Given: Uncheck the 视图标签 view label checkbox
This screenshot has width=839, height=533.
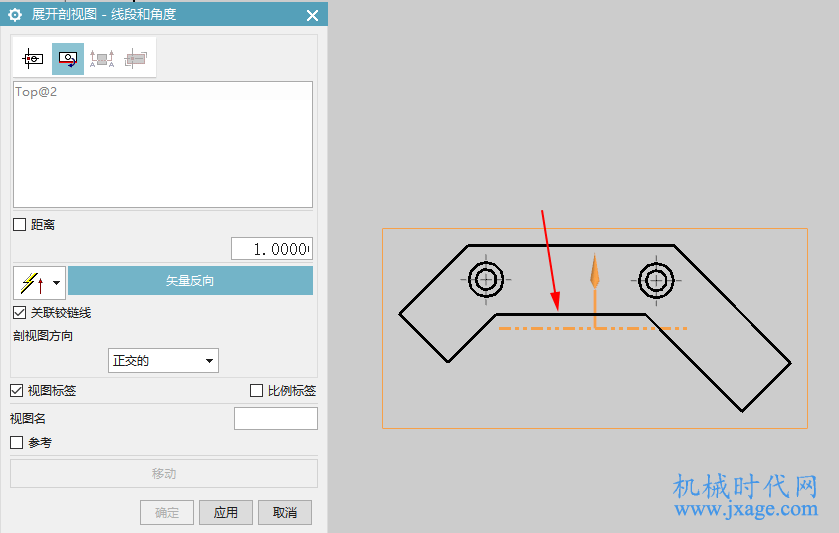Looking at the screenshot, I should [x=17, y=391].
